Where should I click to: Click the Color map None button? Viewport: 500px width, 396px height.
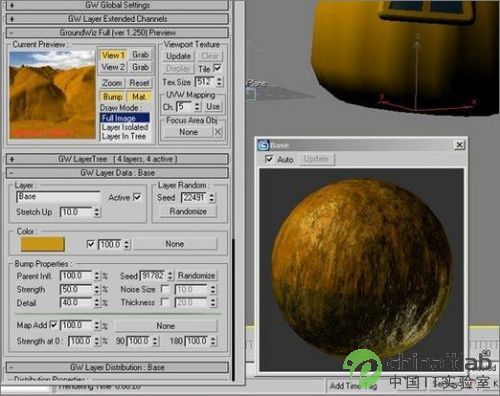pos(175,244)
